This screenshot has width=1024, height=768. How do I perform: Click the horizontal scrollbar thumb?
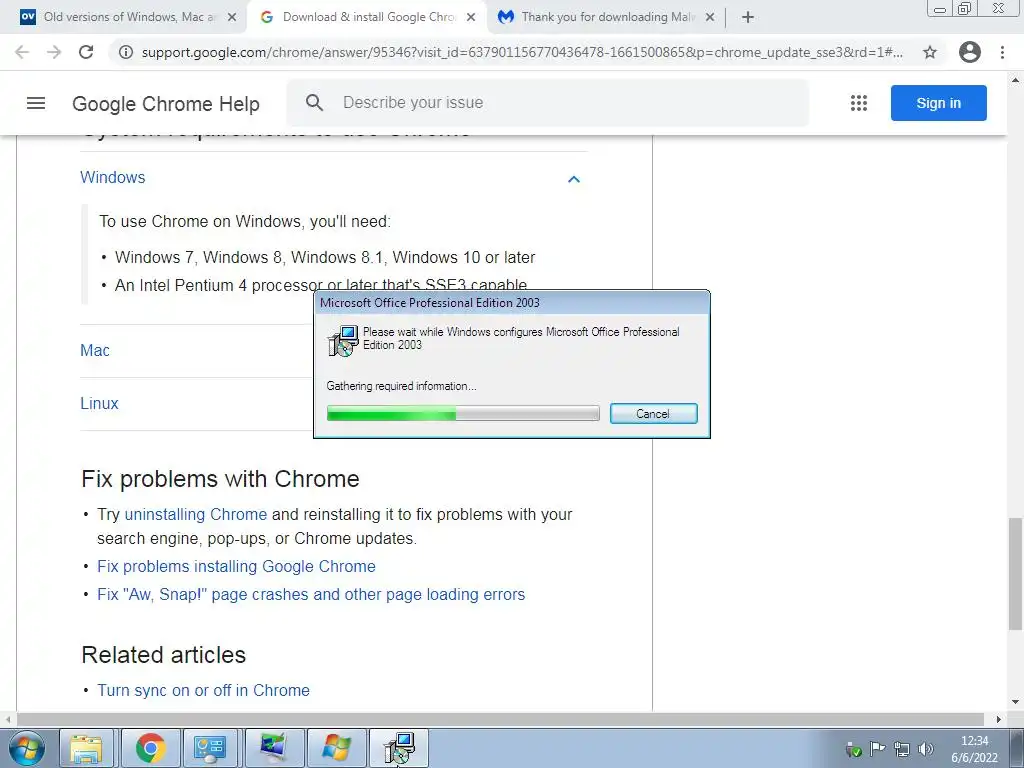click(x=500, y=720)
